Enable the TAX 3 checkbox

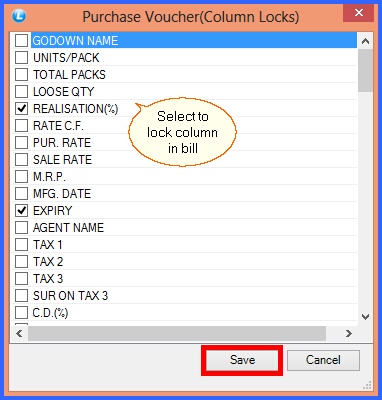(21, 279)
